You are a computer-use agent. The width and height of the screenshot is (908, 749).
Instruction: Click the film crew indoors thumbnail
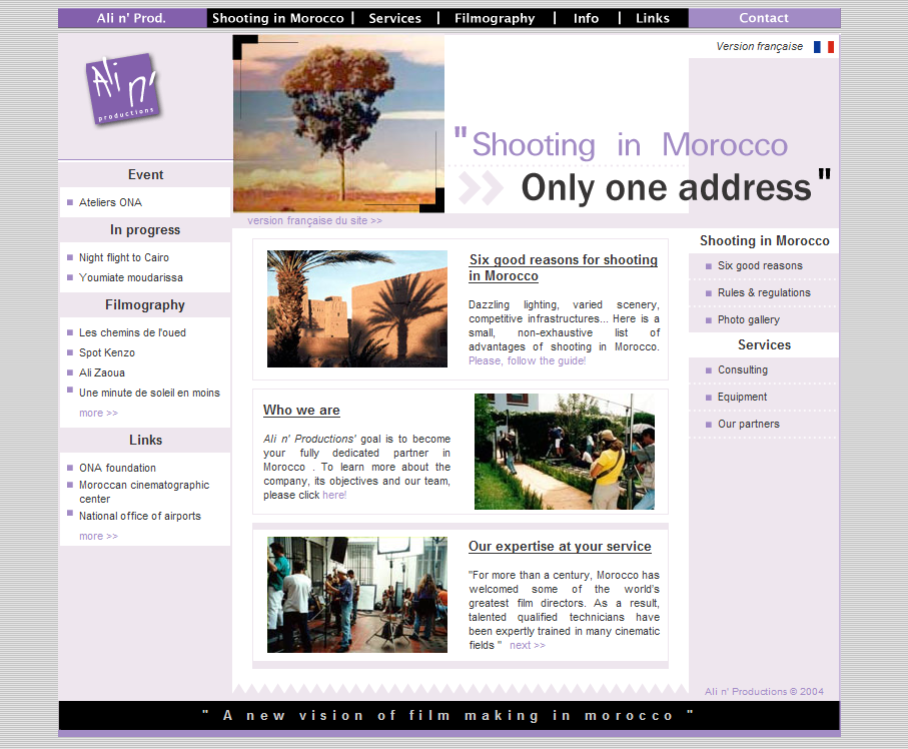point(357,595)
